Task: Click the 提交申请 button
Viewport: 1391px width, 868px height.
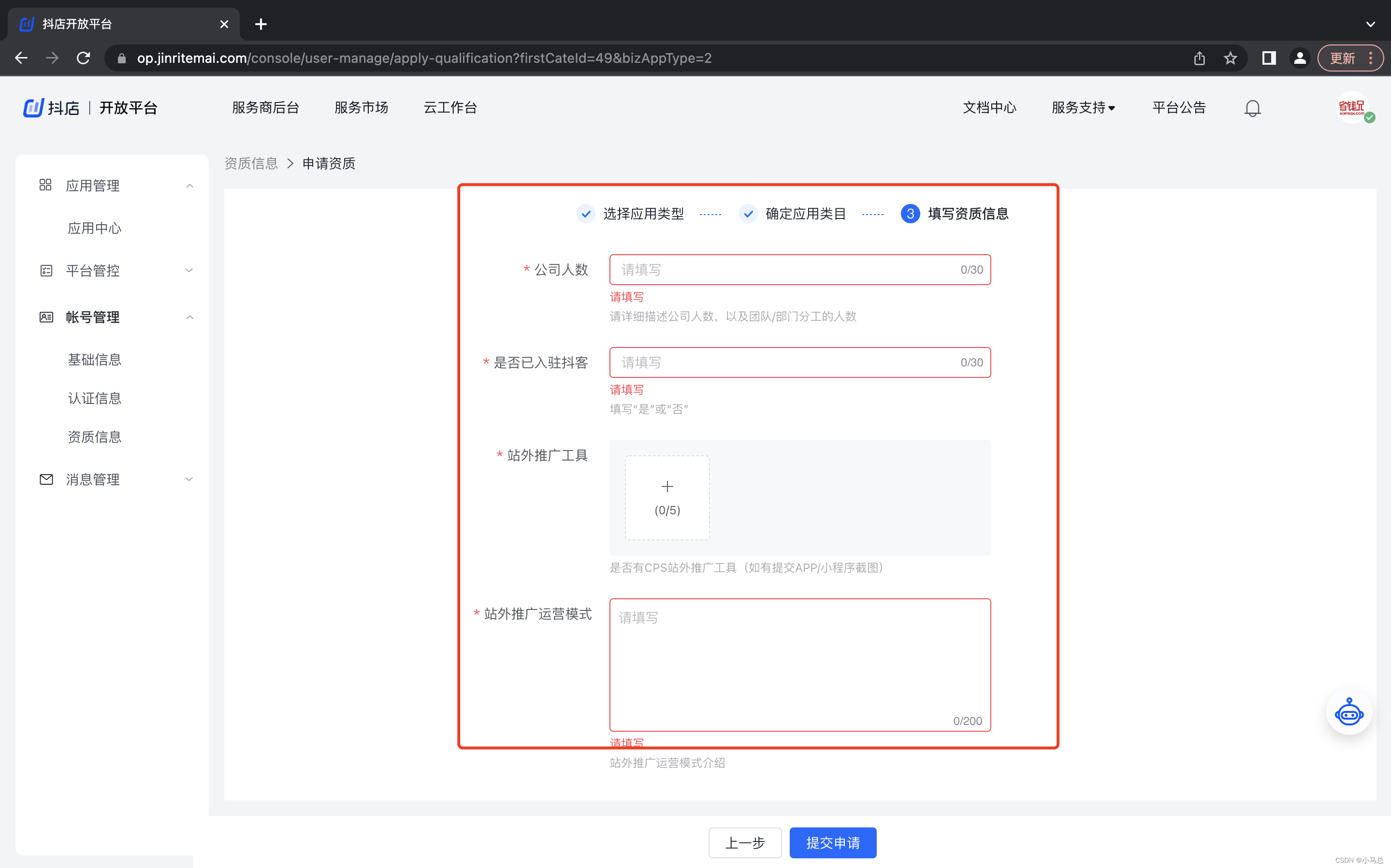Action: coord(832,842)
